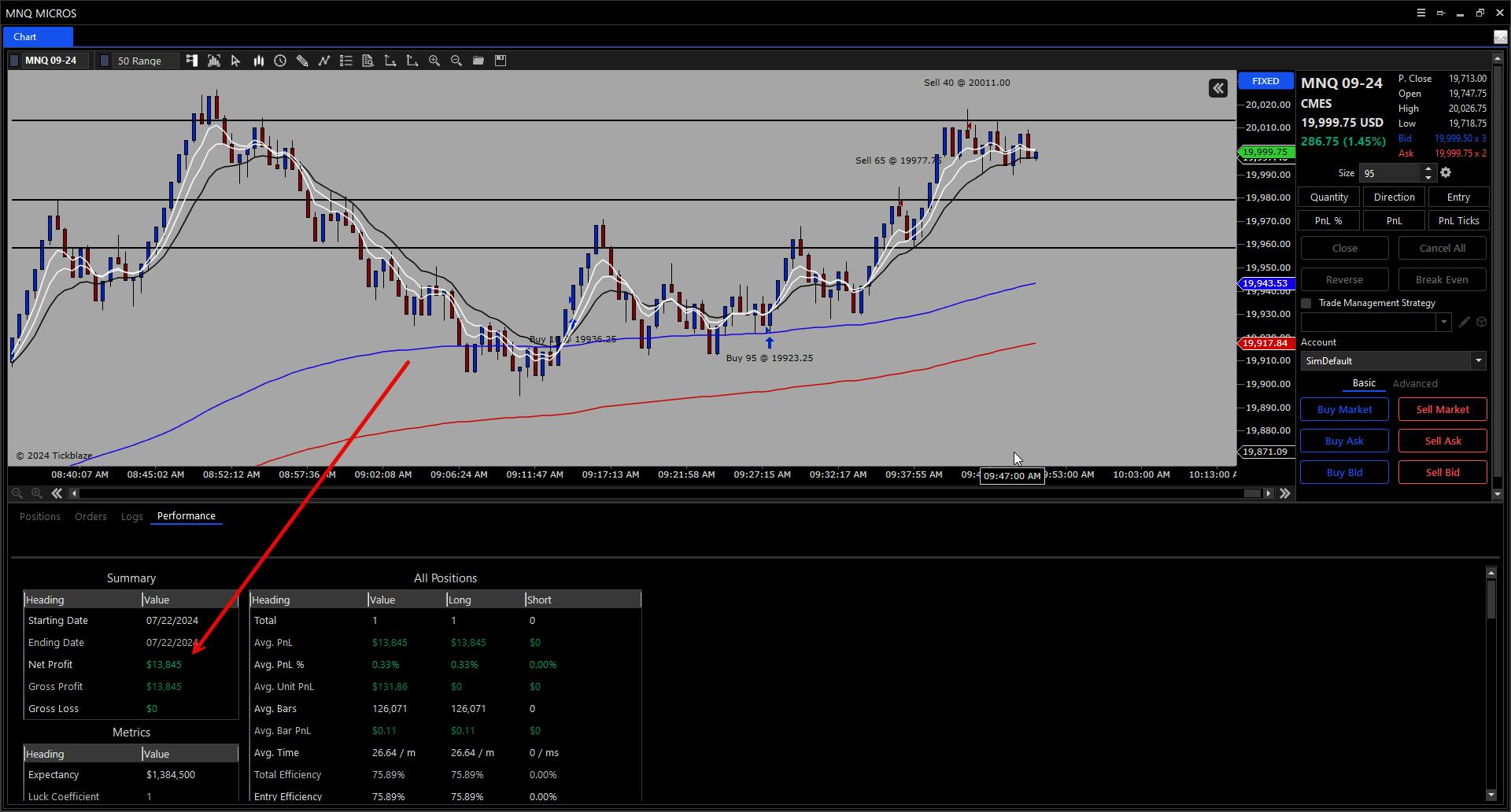The width and height of the screenshot is (1511, 812).
Task: Collapse the trading panel with double-chevron
Action: pos(1217,88)
